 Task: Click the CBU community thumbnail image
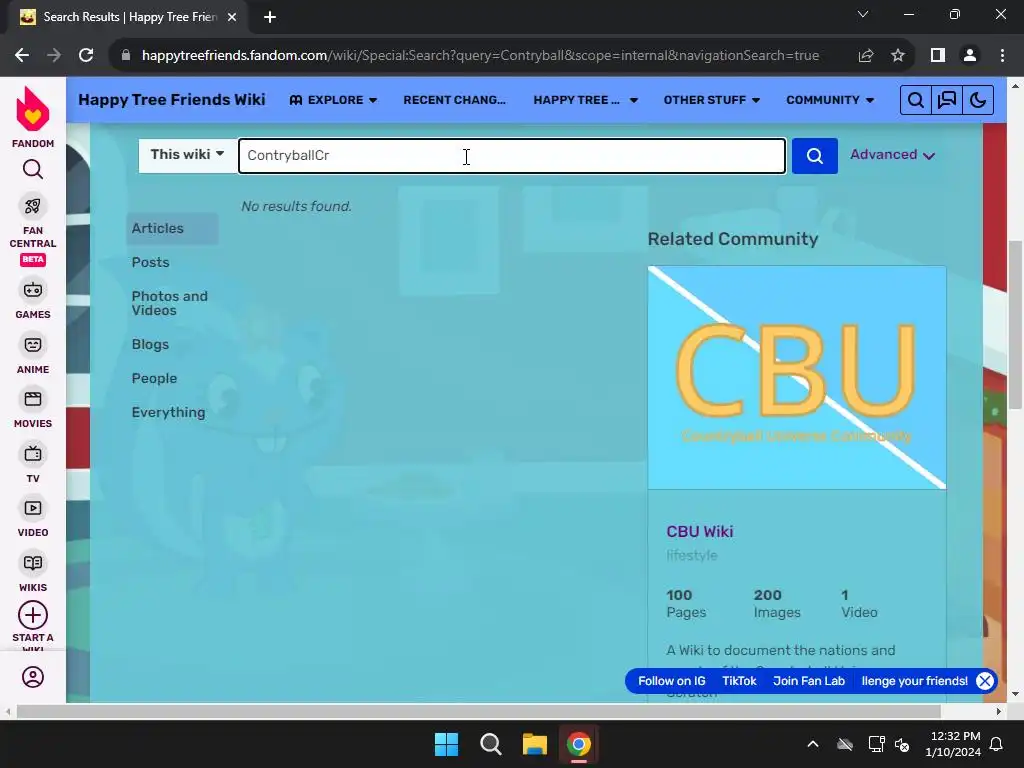[x=797, y=377]
